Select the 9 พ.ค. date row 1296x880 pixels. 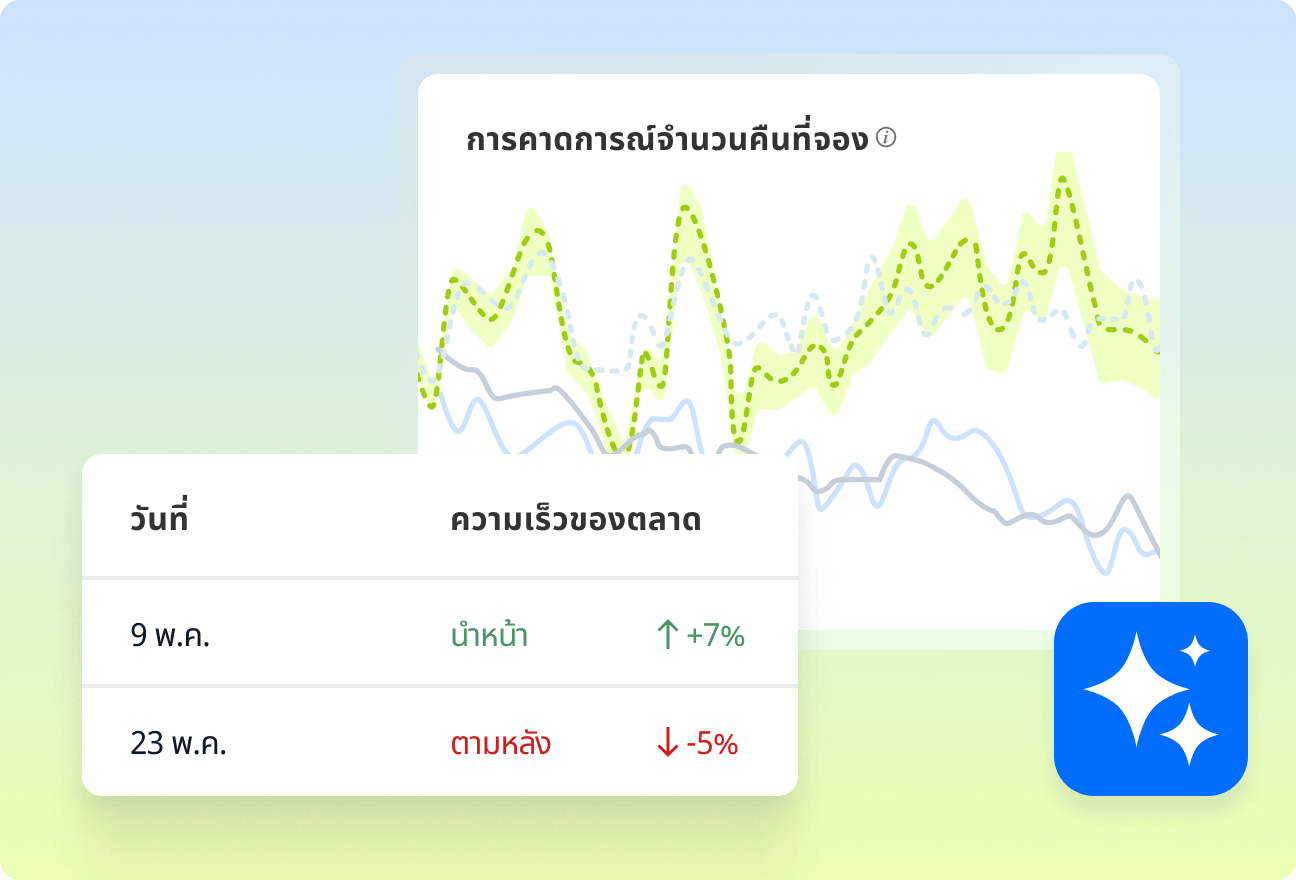(x=170, y=636)
